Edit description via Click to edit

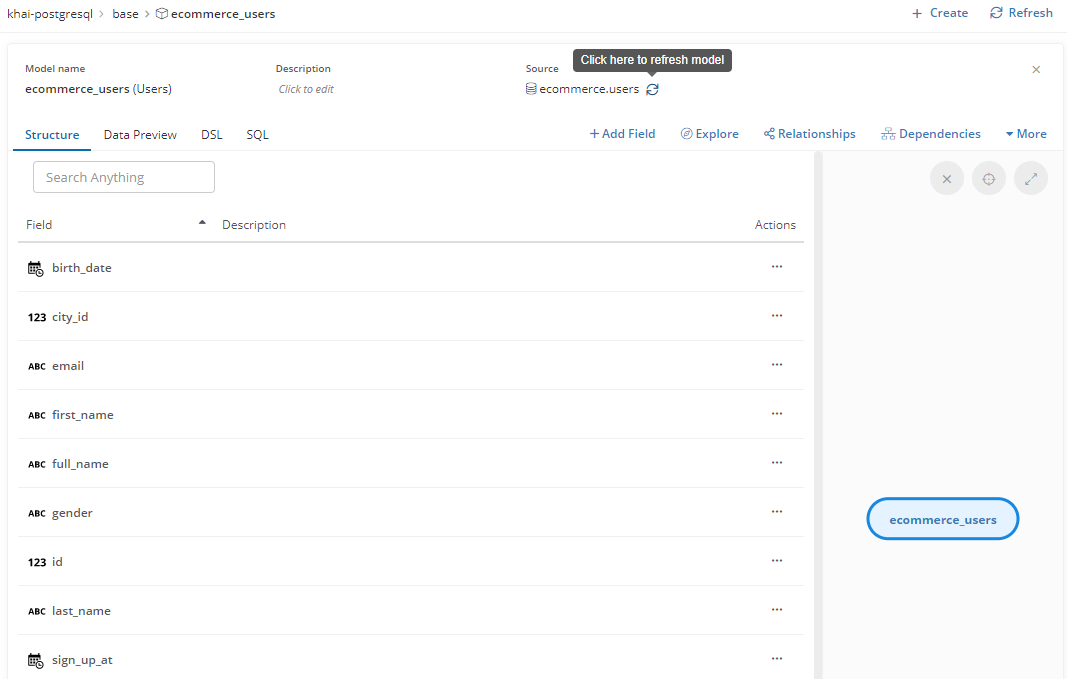click(x=306, y=89)
